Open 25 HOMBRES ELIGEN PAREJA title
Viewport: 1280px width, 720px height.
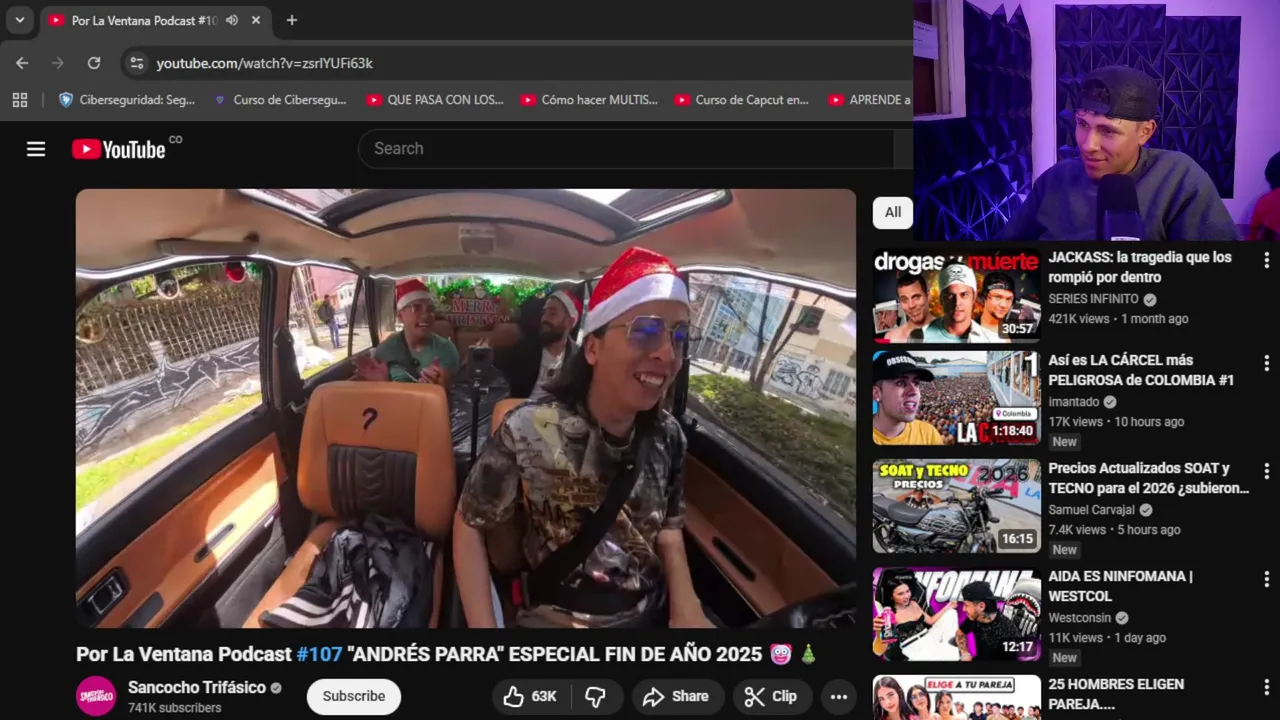point(1116,694)
